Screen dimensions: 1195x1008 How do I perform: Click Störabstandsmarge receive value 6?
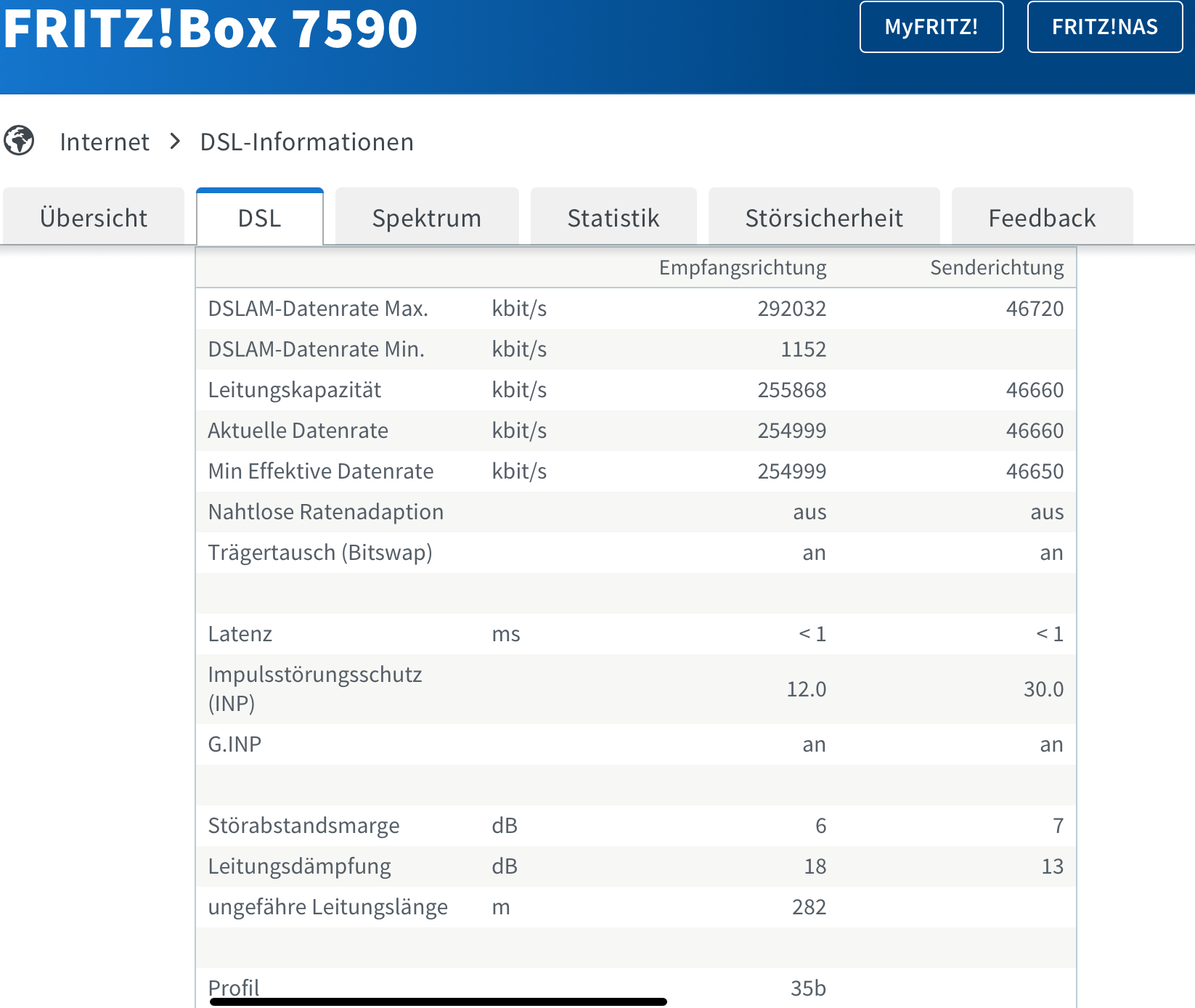click(820, 826)
